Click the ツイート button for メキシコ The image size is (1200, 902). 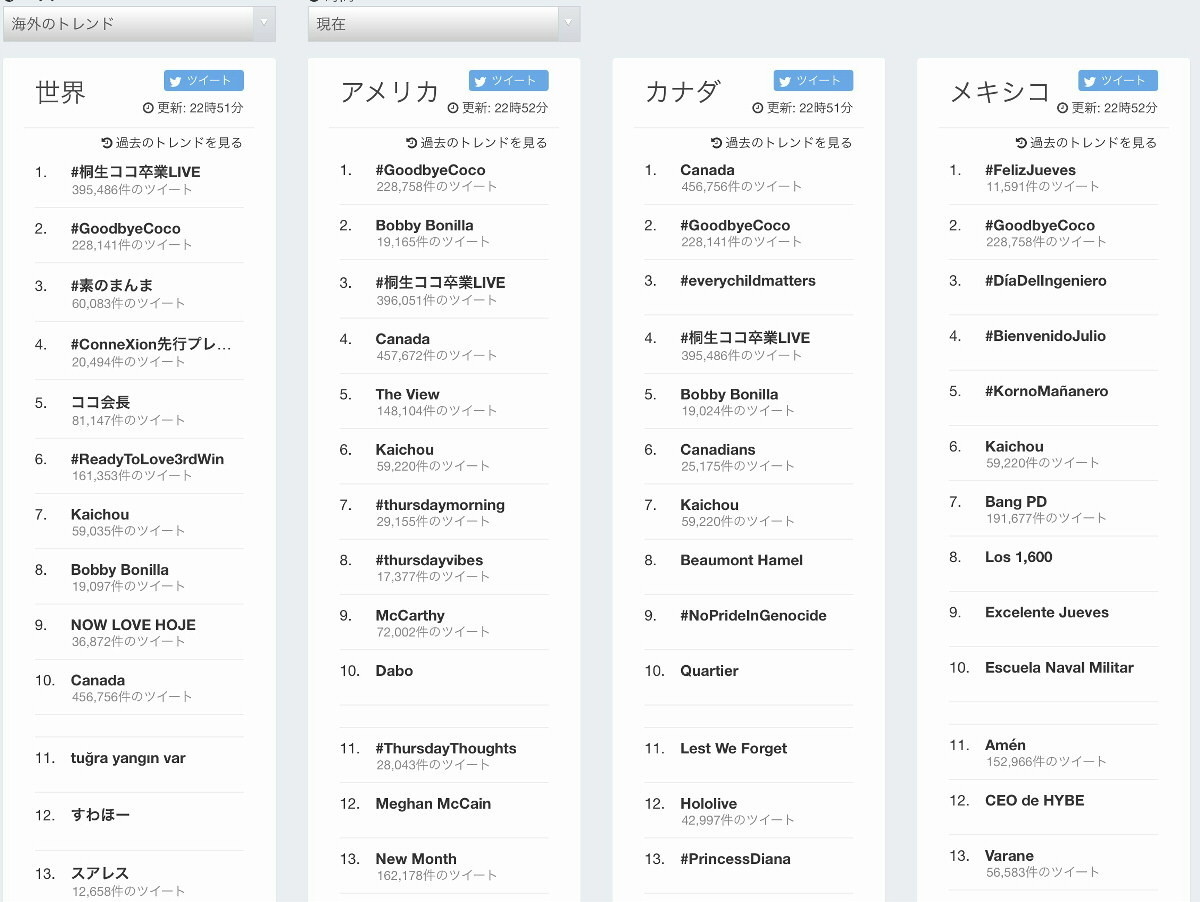pyautogui.click(x=1118, y=81)
